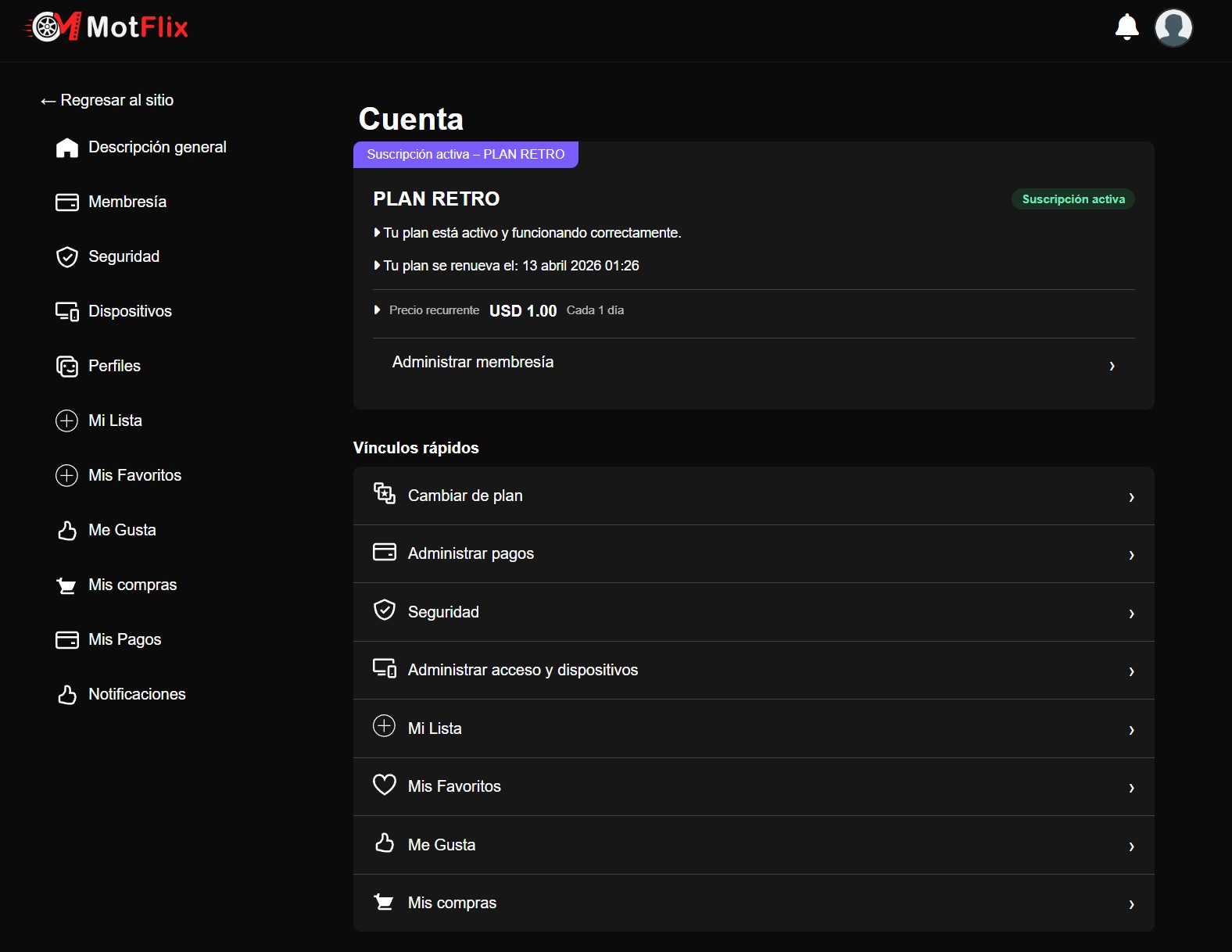This screenshot has width=1232, height=952.
Task: Go back via Regresar al sitio
Action: 108,101
